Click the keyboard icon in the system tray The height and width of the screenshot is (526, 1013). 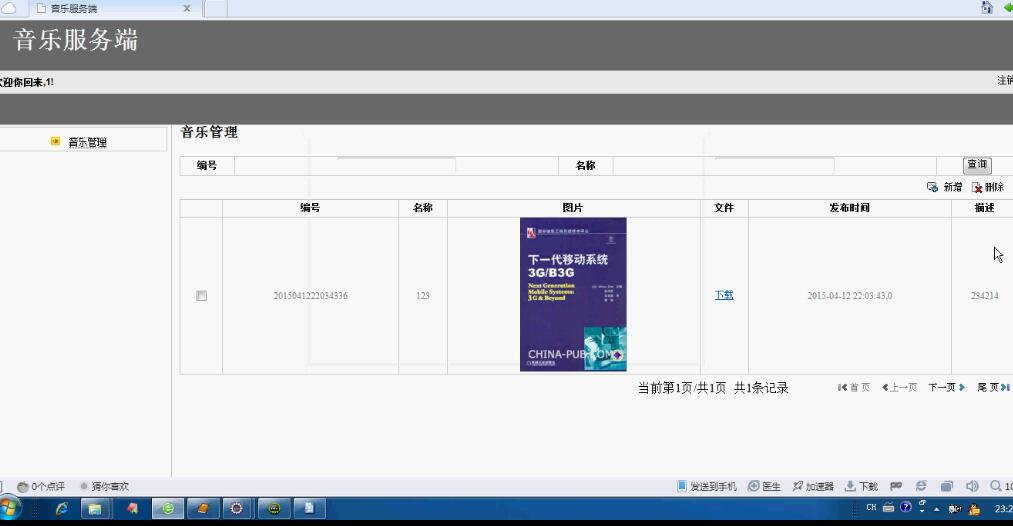pyautogui.click(x=888, y=508)
